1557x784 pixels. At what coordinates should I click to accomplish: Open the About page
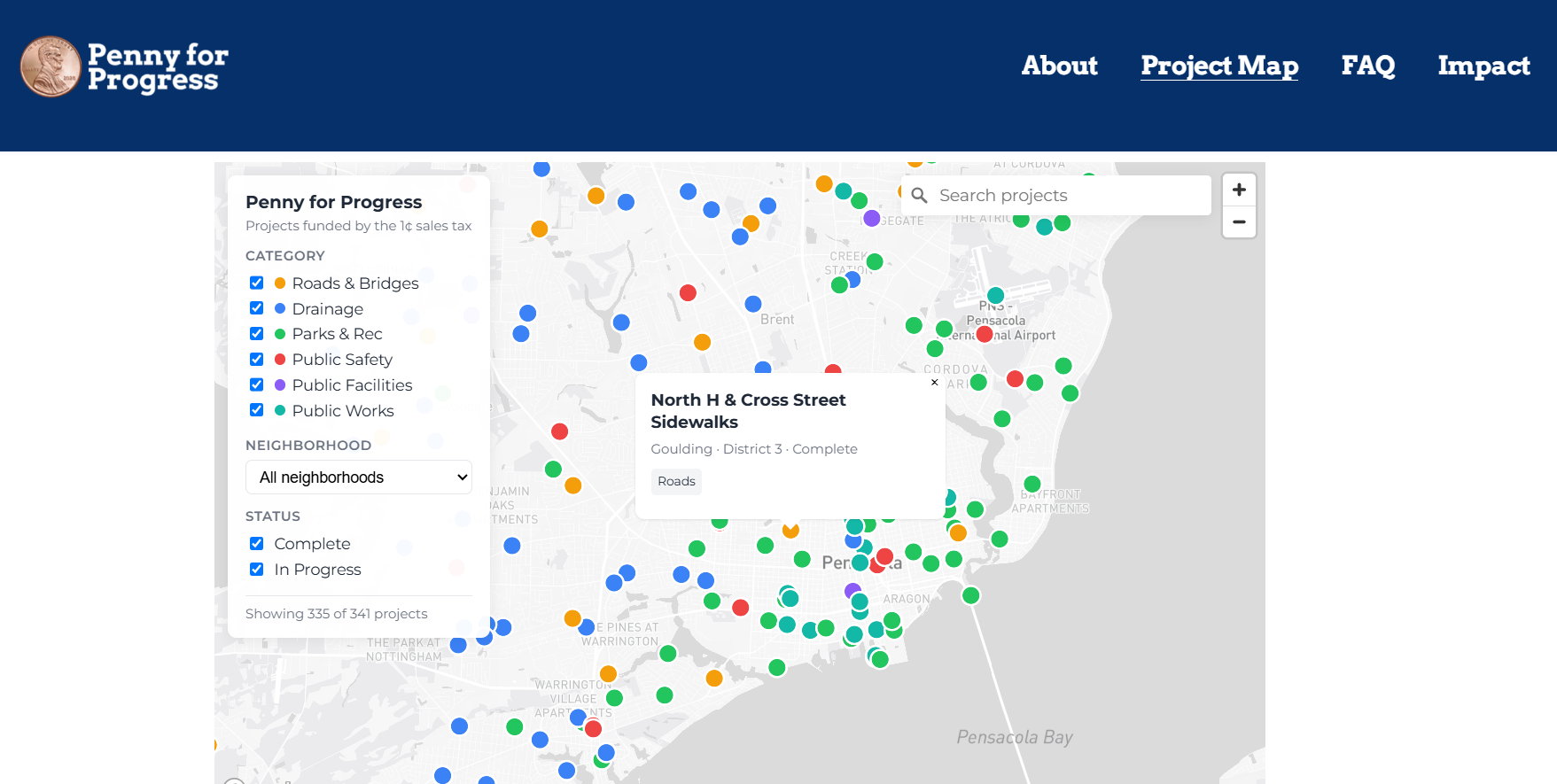coord(1059,66)
